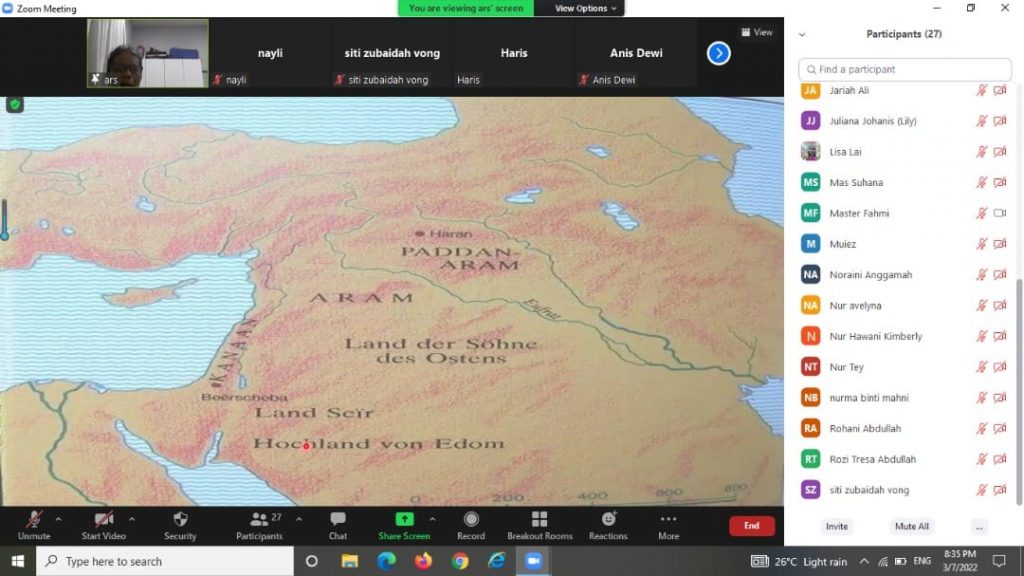Click the Find a participant search field
1024x576 pixels.
pyautogui.click(x=905, y=69)
